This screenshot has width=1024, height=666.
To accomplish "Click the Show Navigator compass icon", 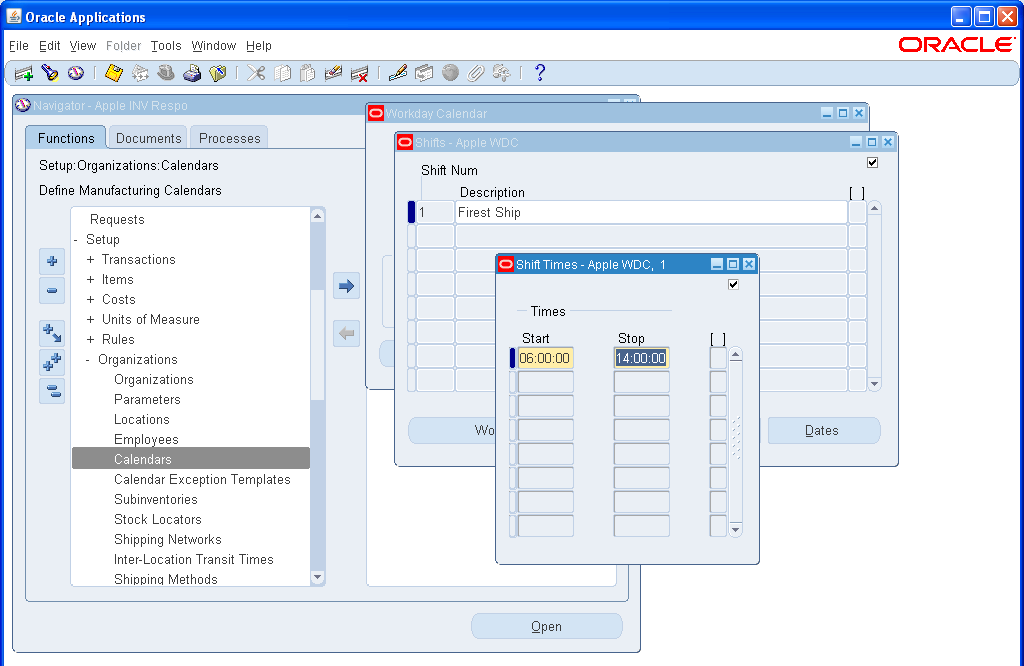I will (76, 73).
